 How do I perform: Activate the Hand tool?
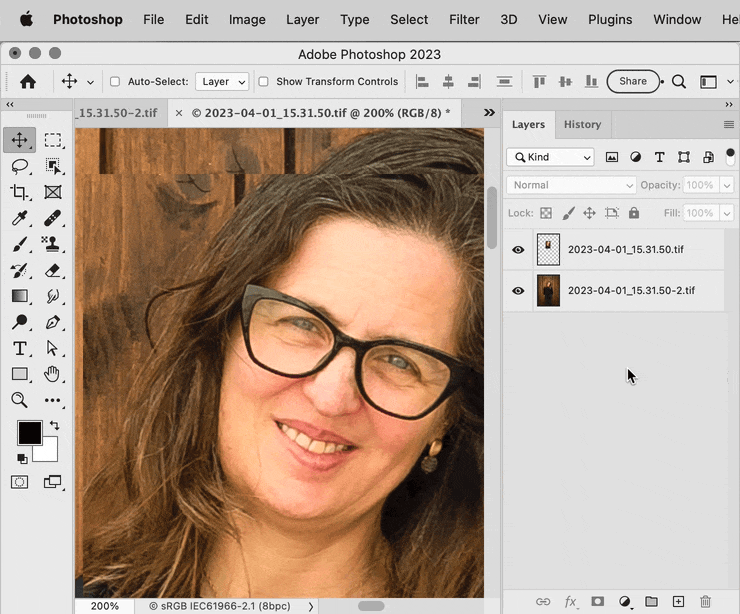tap(52, 374)
